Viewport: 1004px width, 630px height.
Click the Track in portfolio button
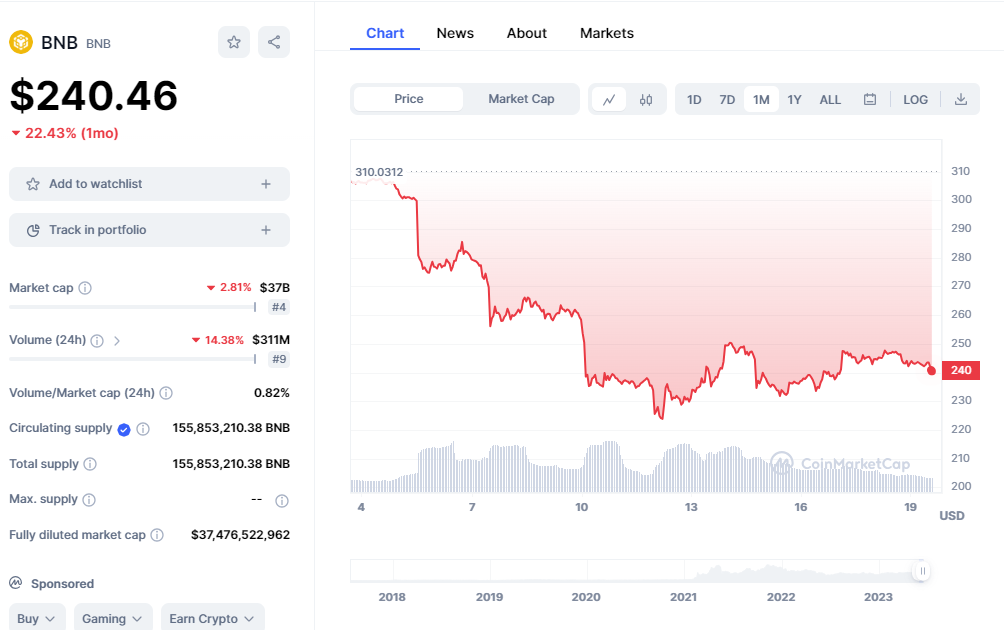point(149,230)
